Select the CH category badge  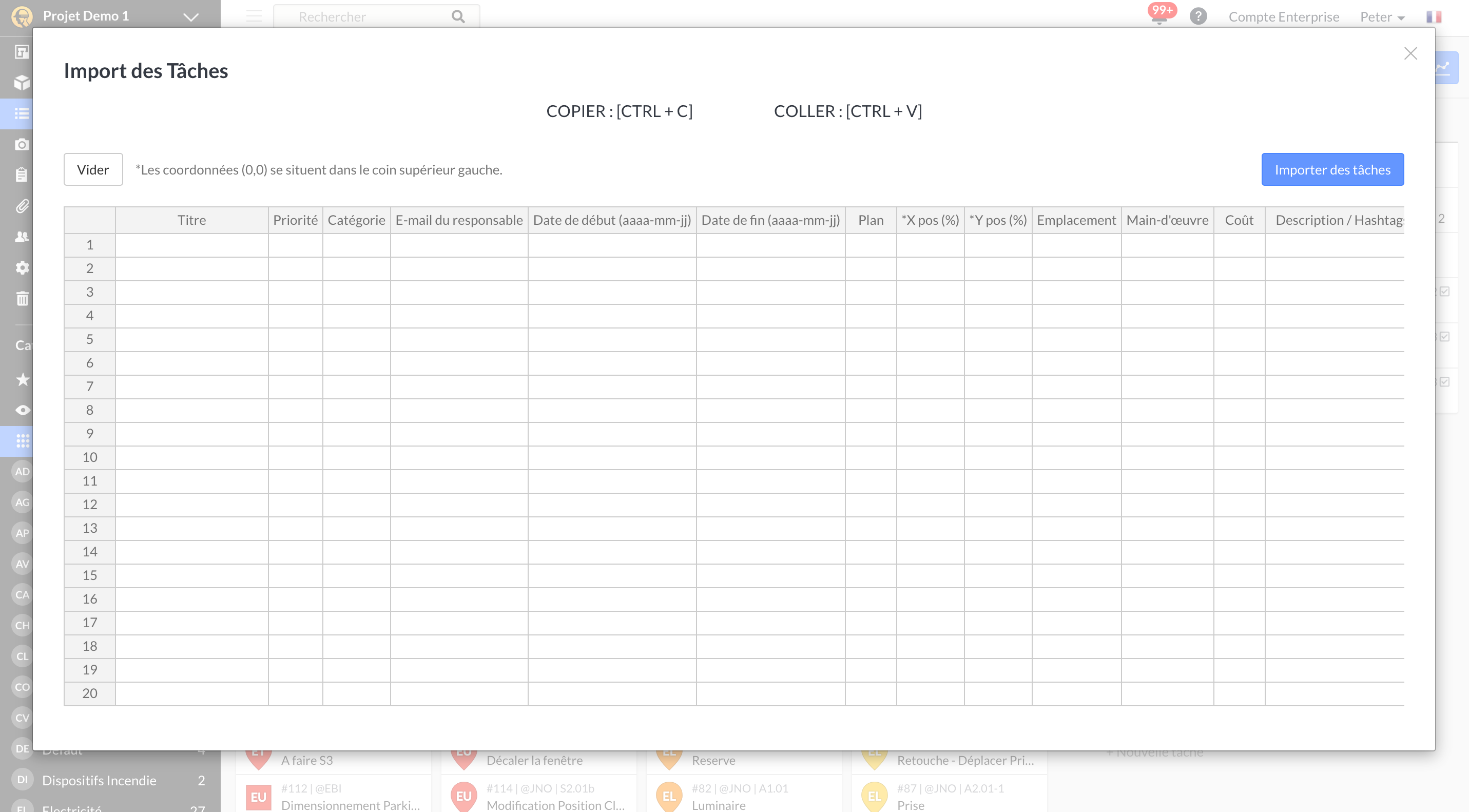click(x=22, y=626)
